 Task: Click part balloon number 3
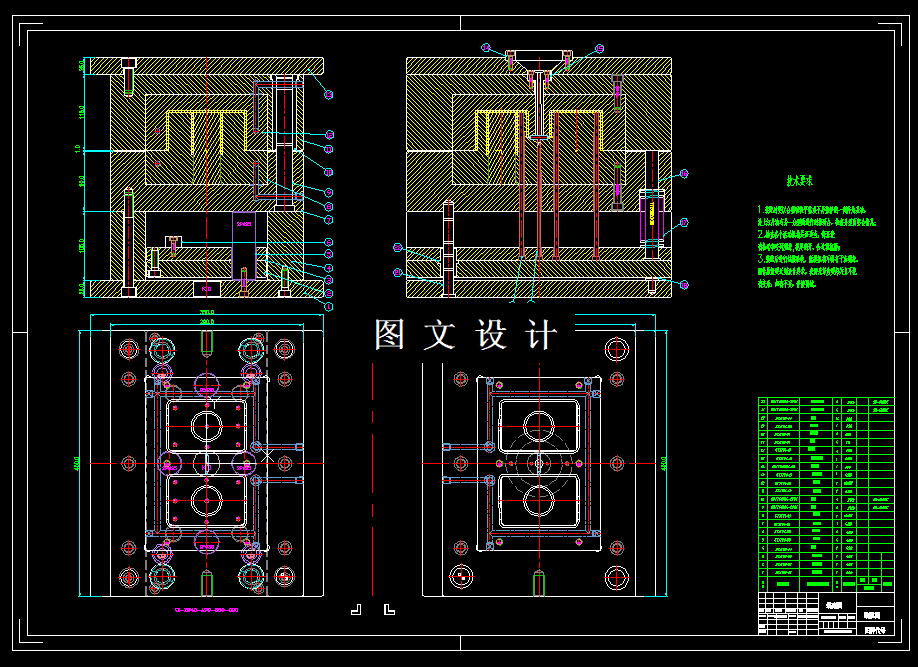pos(328,280)
